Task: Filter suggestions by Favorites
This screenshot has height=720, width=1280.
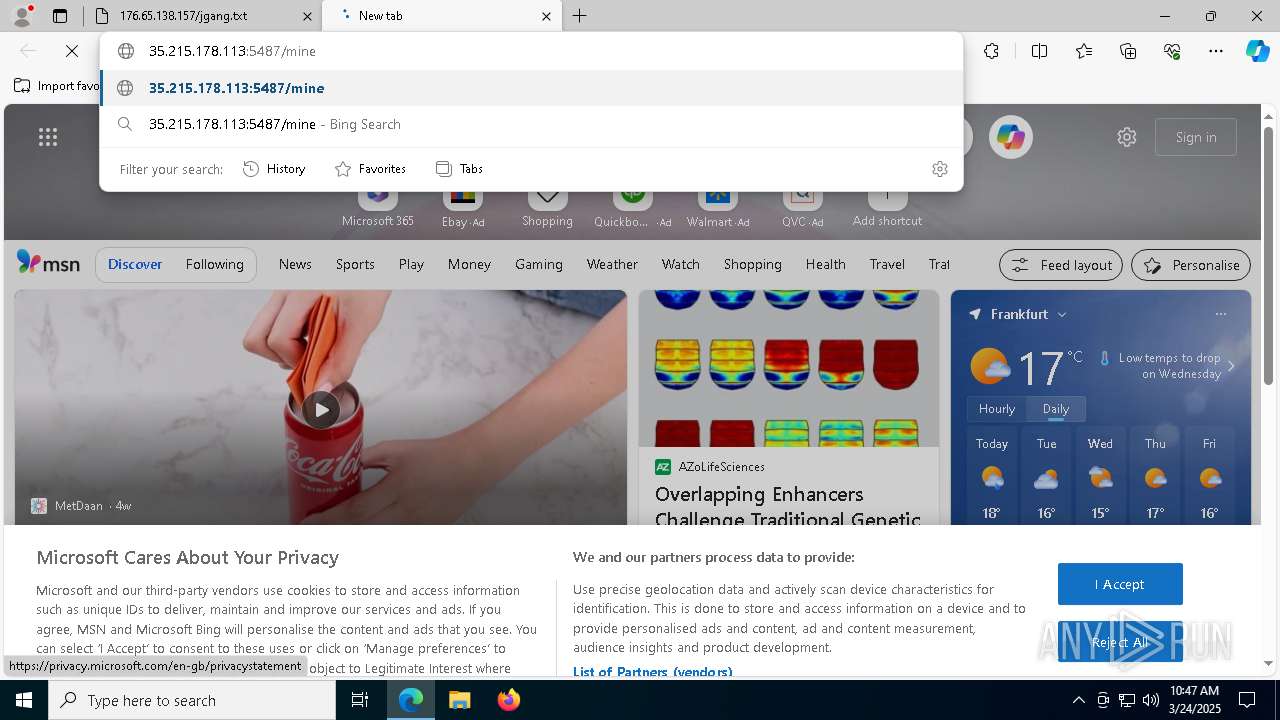Action: coord(370,169)
